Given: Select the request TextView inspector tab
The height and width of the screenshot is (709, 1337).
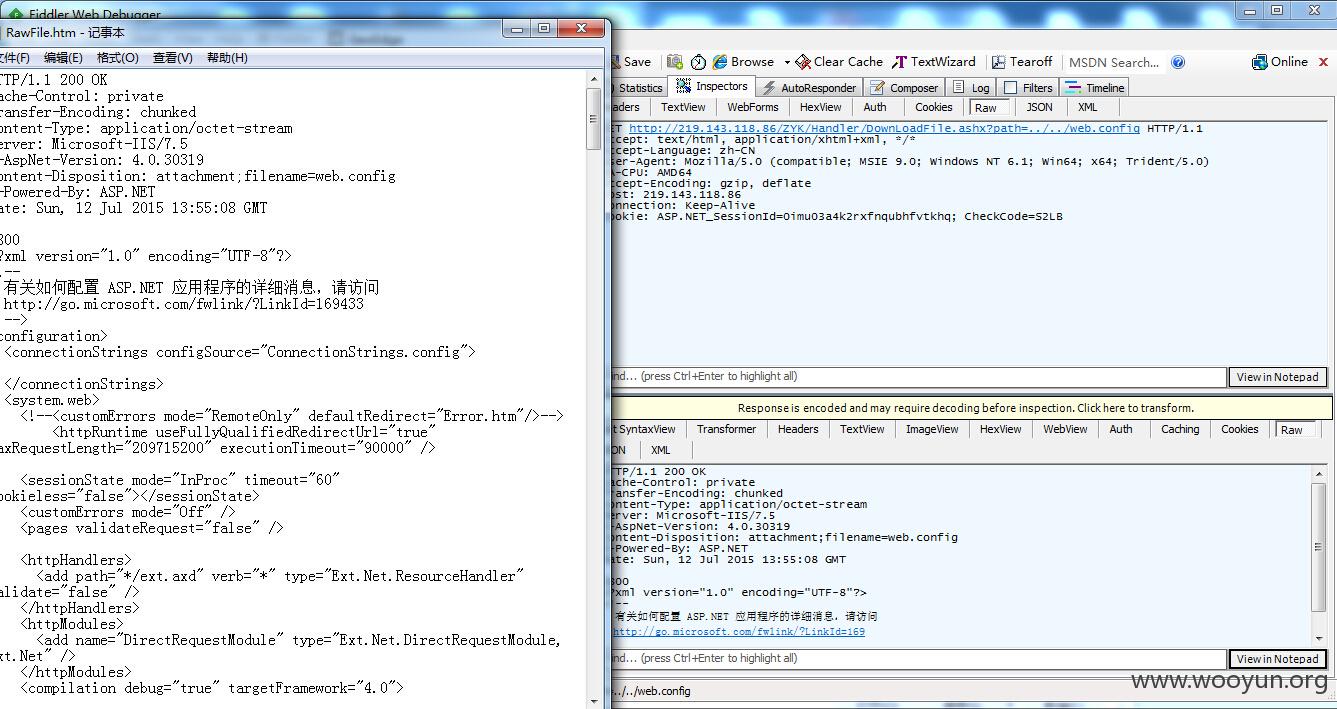Looking at the screenshot, I should [x=683, y=107].
